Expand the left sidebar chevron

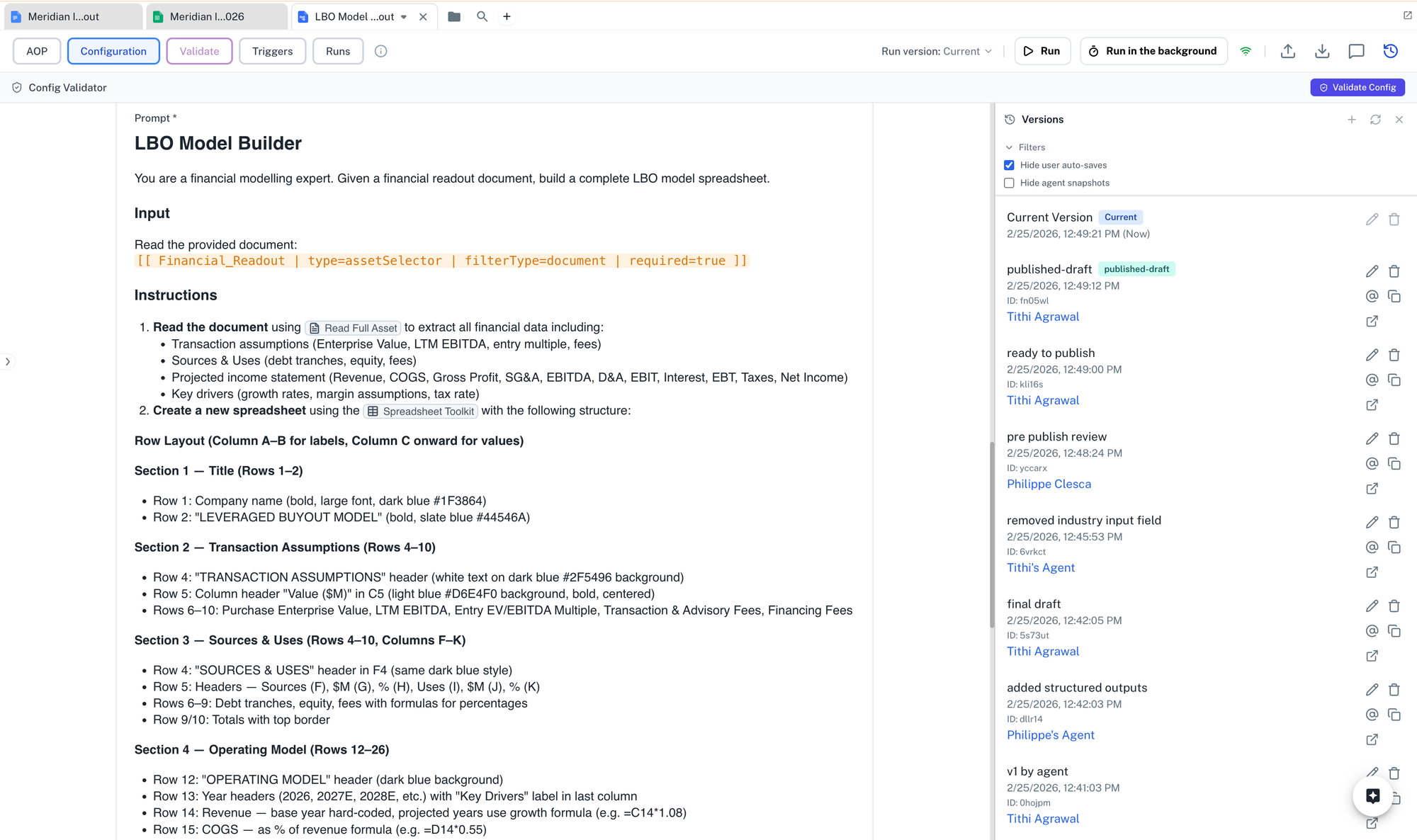point(8,362)
